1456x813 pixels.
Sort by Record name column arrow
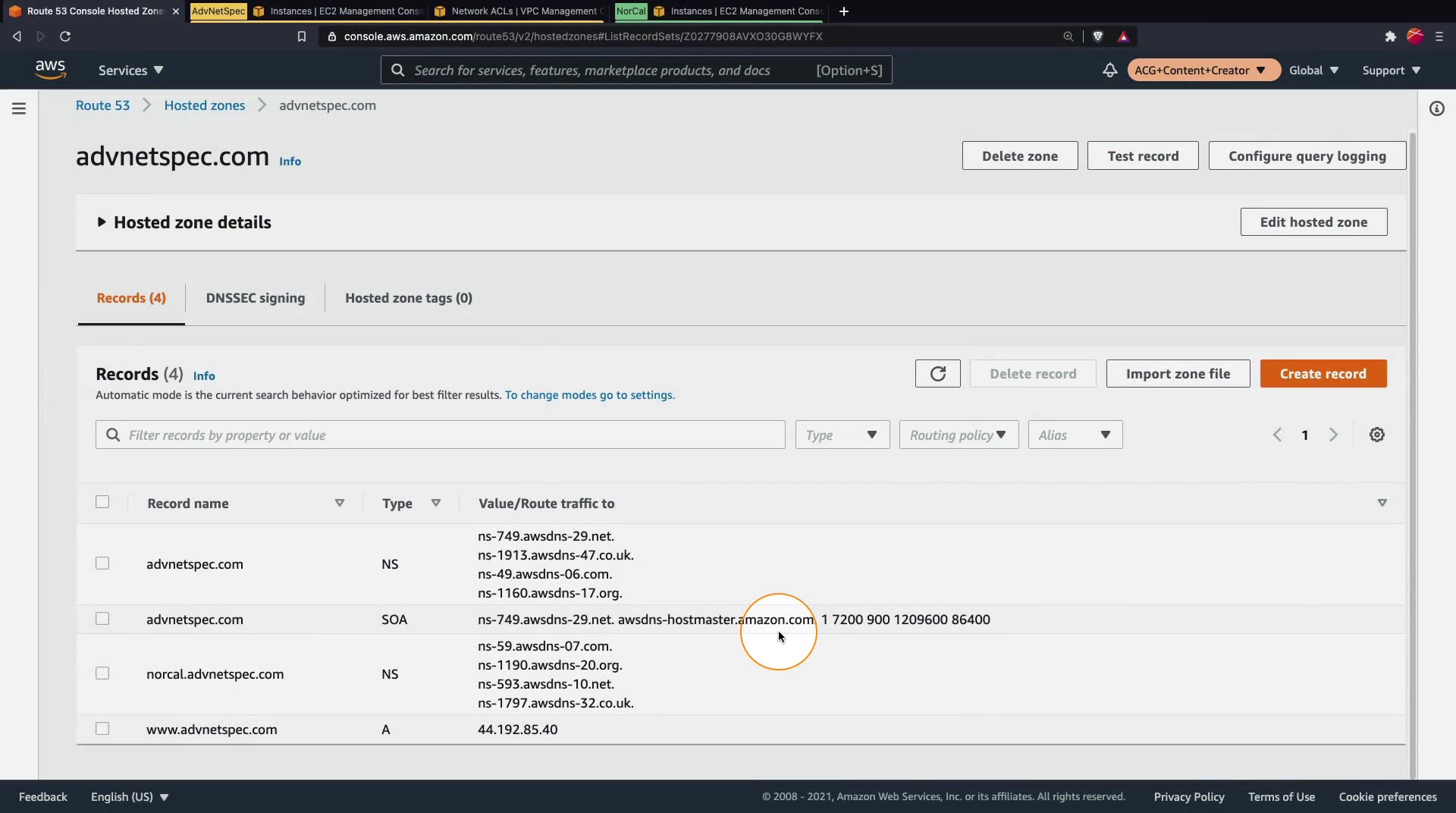(340, 503)
